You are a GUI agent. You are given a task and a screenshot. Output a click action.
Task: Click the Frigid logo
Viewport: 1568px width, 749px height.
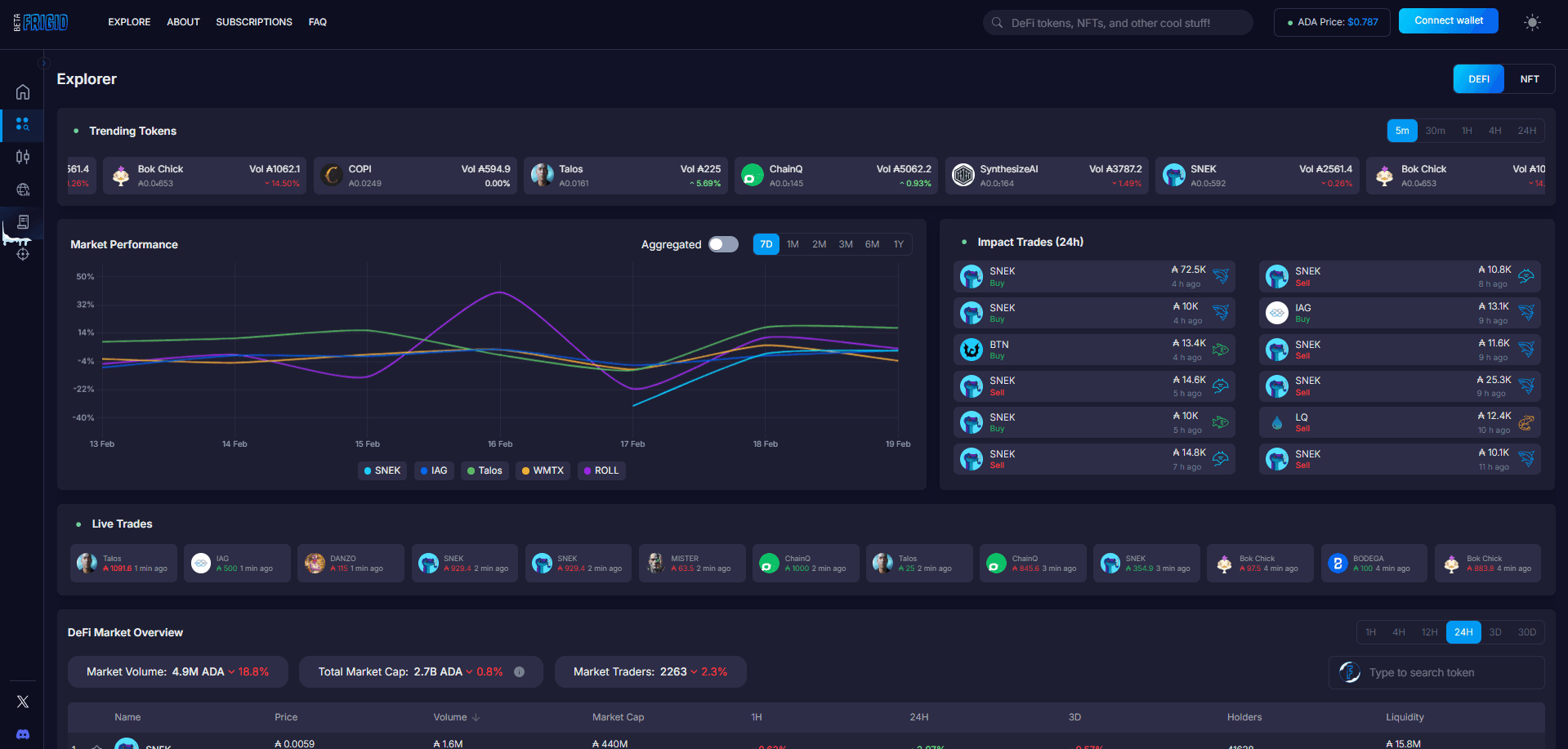(x=45, y=22)
